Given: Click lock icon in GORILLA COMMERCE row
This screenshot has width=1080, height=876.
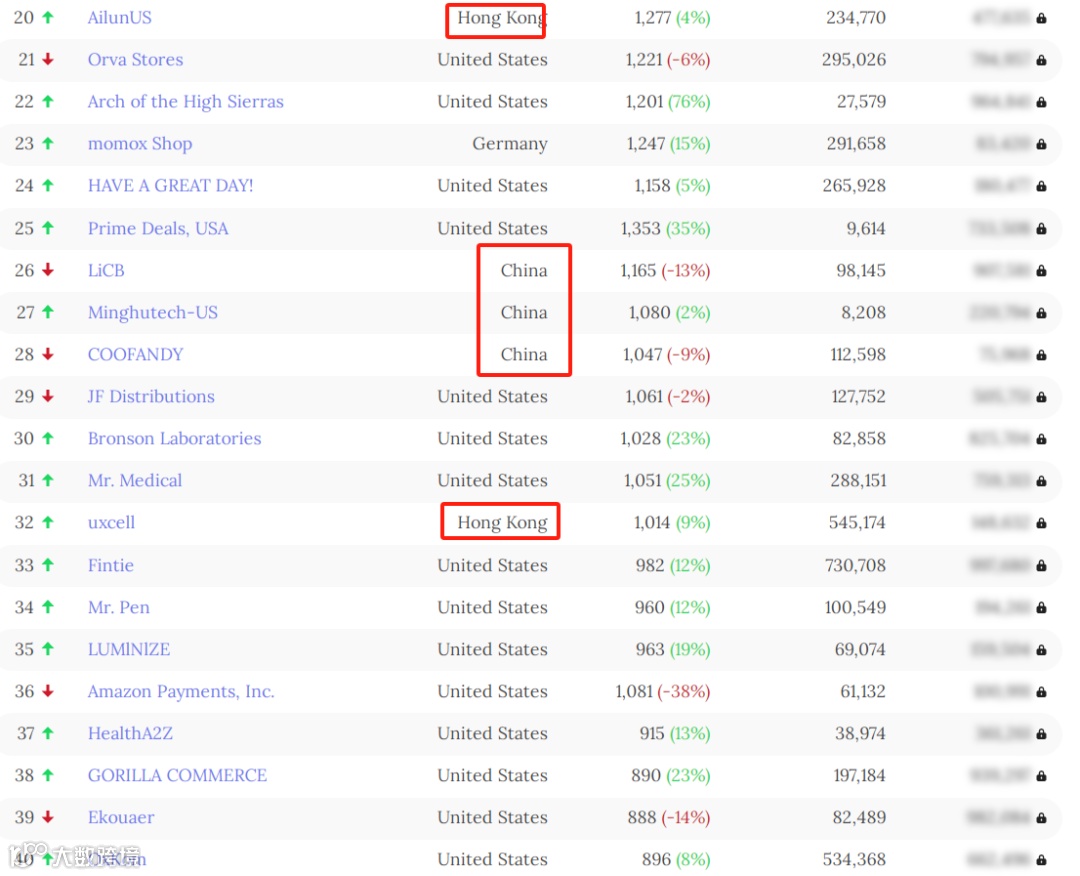Looking at the screenshot, I should pyautogui.click(x=1041, y=776).
